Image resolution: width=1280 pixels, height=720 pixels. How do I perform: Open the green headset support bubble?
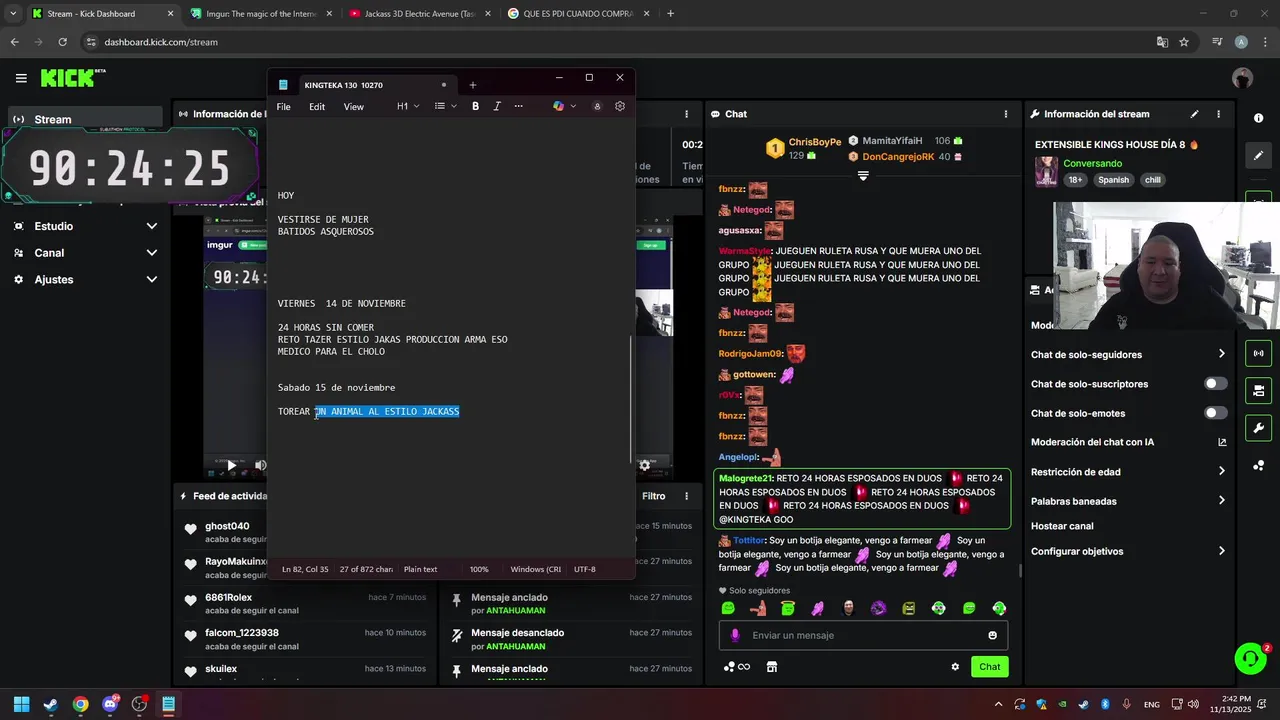coord(1250,658)
